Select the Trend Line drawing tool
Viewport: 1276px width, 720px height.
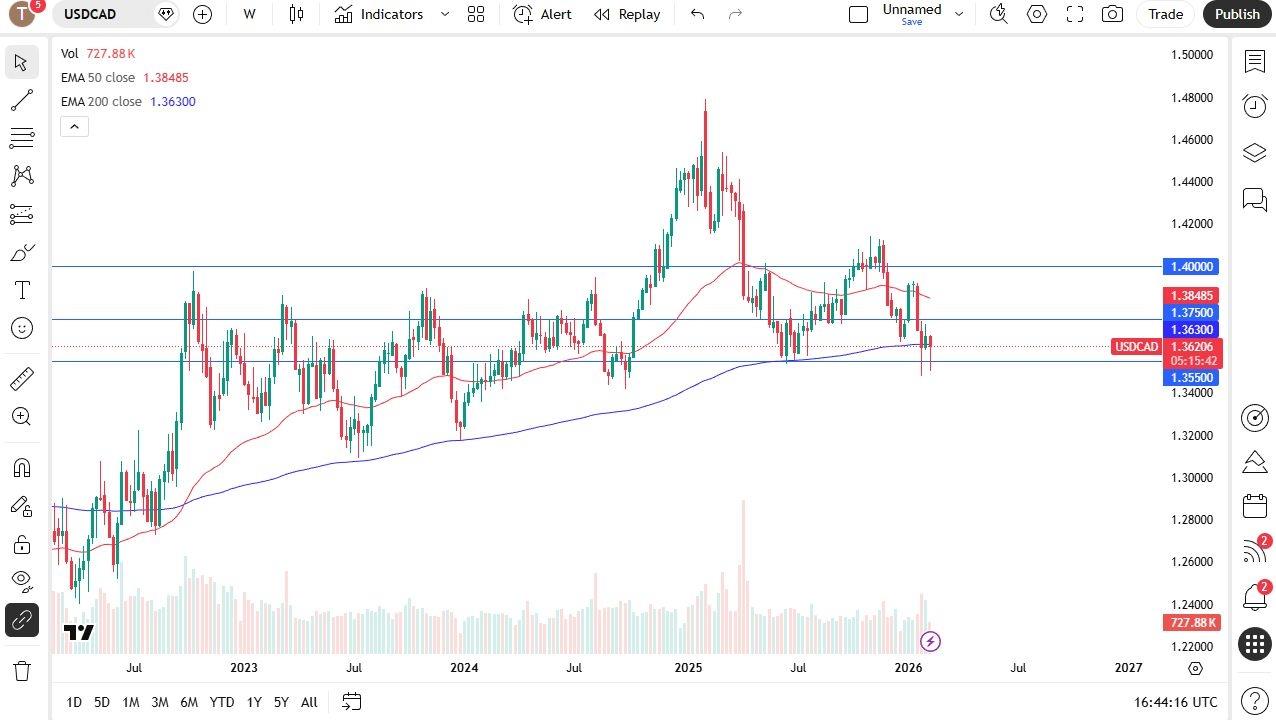pyautogui.click(x=22, y=100)
